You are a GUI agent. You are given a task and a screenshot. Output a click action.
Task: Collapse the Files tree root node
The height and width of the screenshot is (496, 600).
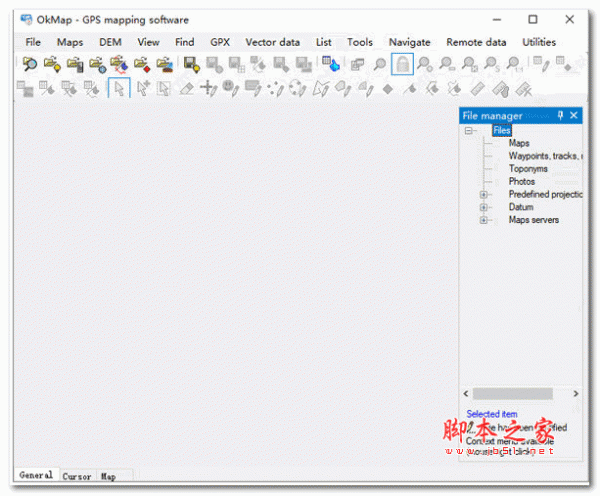469,131
